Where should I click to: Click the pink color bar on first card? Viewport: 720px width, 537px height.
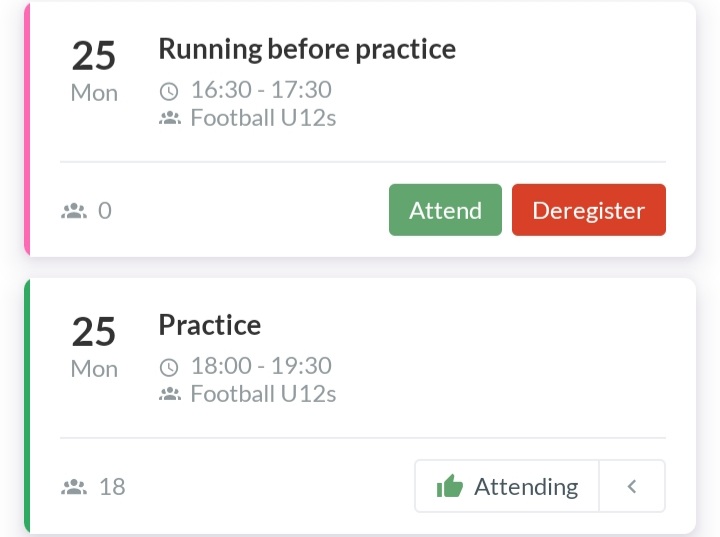point(27,129)
